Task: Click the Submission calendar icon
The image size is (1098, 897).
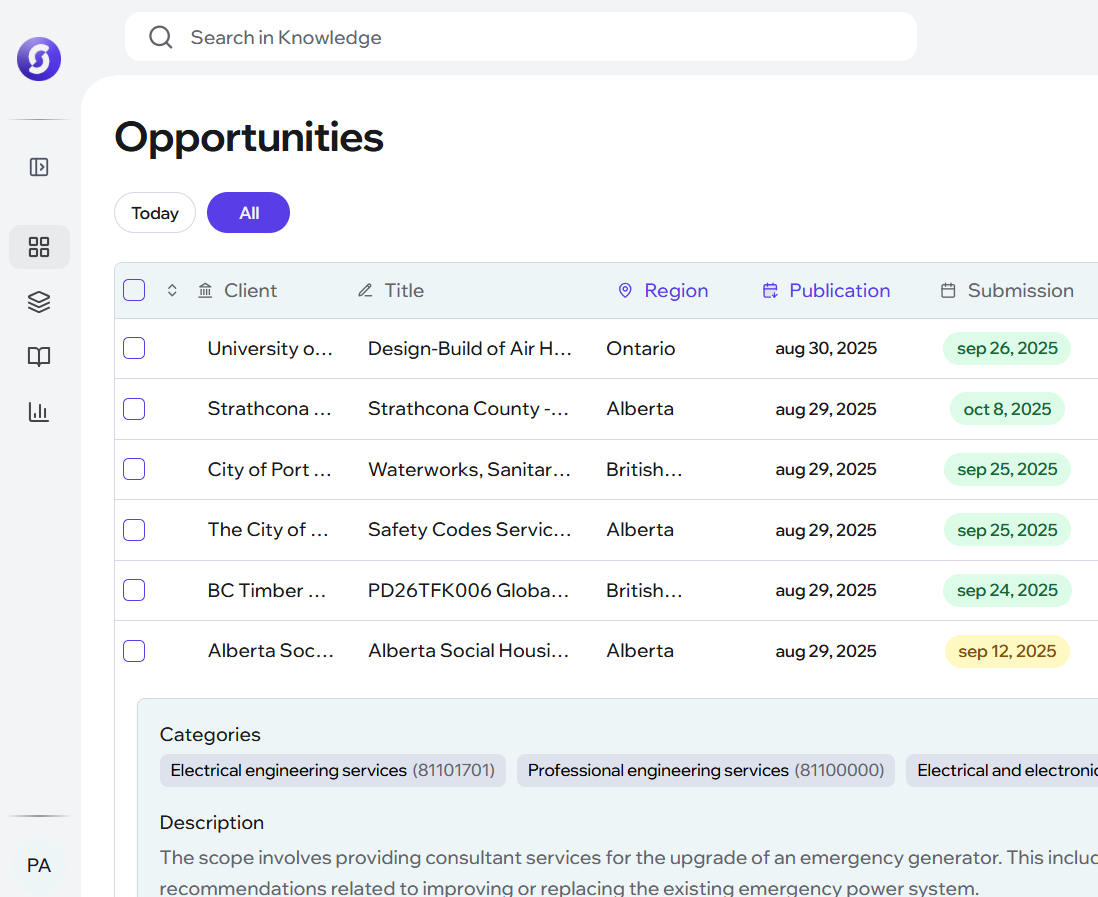Action: point(948,291)
